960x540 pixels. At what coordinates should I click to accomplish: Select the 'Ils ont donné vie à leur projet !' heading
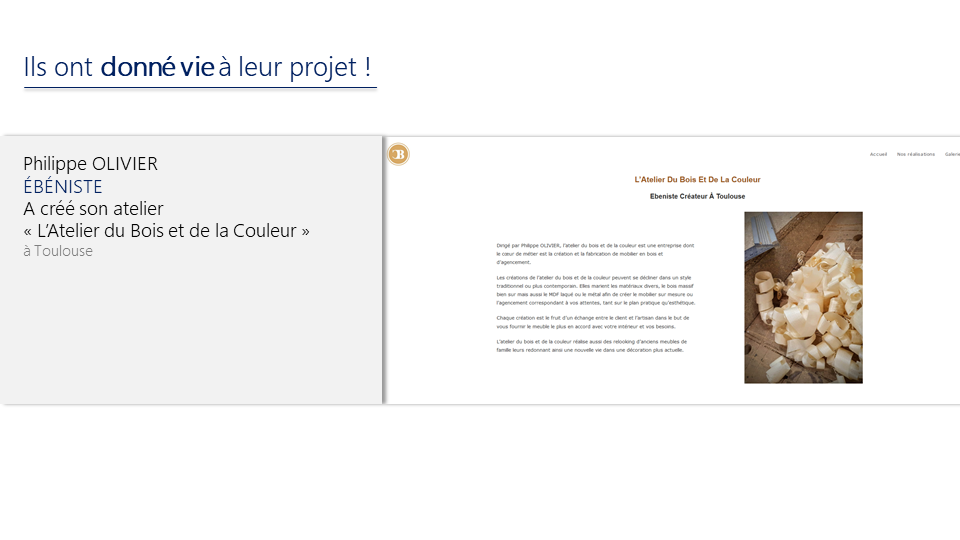point(197,67)
